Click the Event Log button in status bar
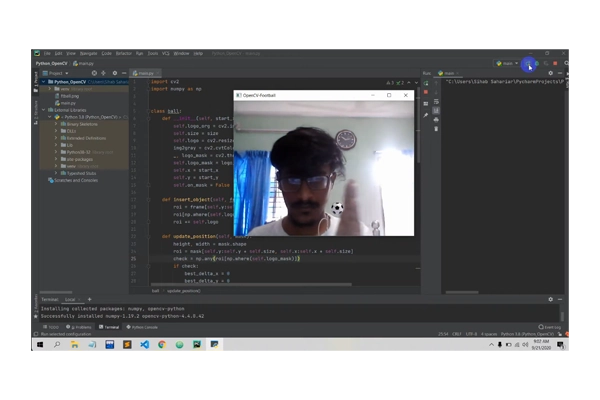The height and width of the screenshot is (400, 600). pyautogui.click(x=550, y=327)
